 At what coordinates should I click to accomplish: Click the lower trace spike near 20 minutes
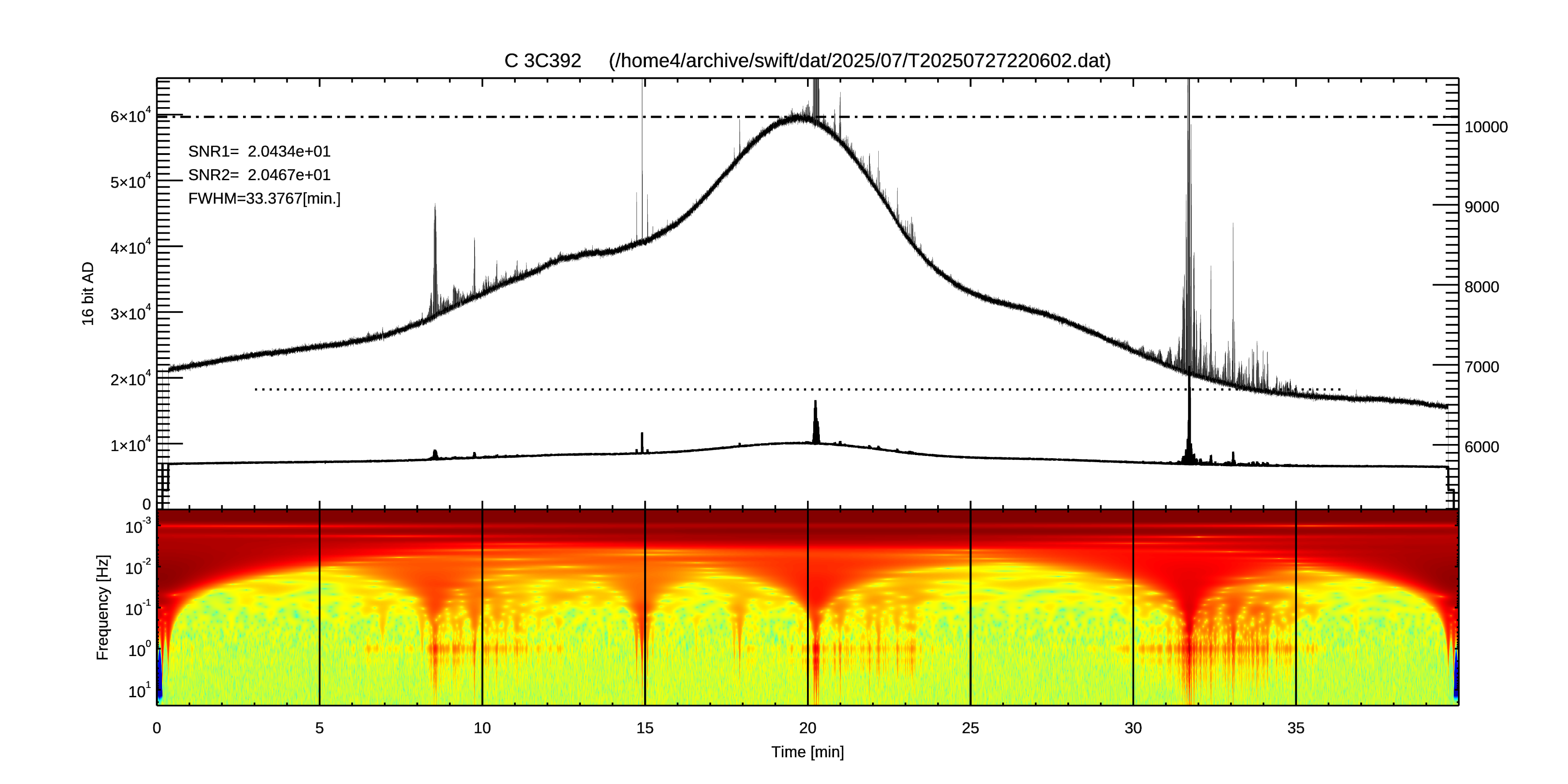(x=815, y=421)
